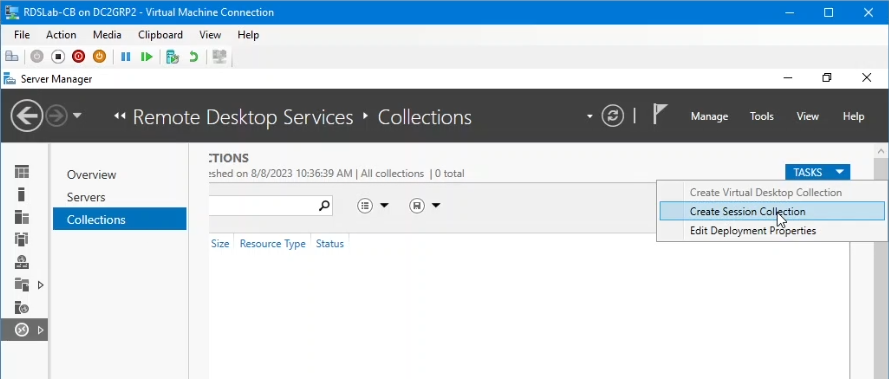Open the dropdown arrow left of refresh
This screenshot has width=889, height=379.
(x=590, y=116)
